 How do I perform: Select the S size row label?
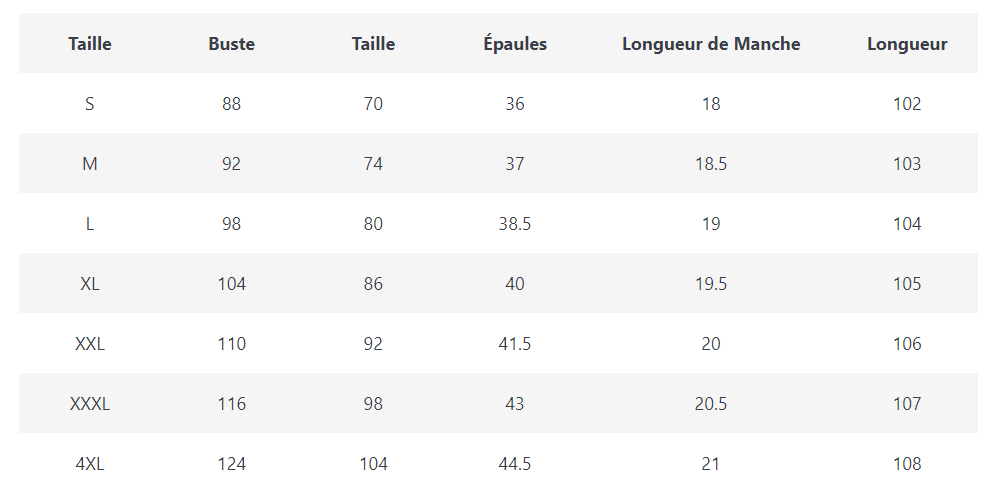click(x=90, y=104)
